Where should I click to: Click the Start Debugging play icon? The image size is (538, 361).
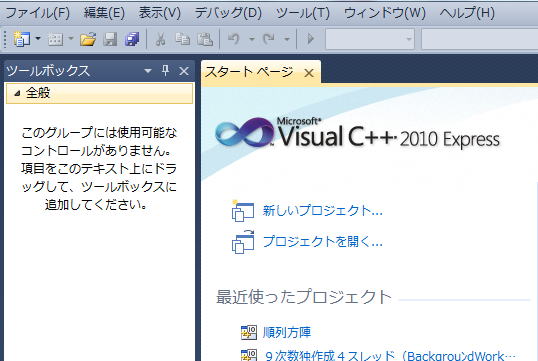point(311,38)
